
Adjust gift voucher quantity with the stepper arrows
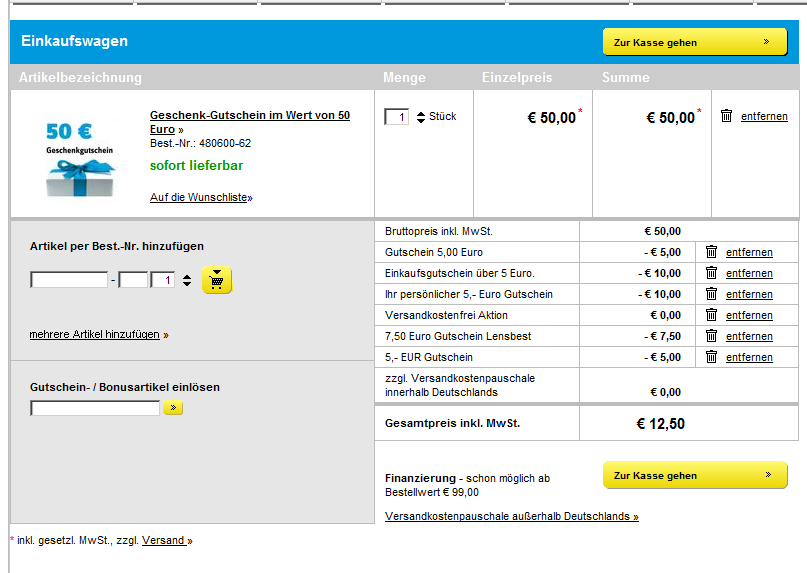pos(421,117)
